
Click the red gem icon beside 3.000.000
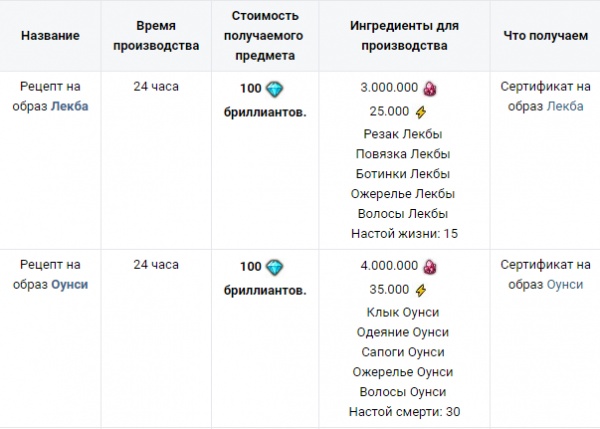click(430, 88)
